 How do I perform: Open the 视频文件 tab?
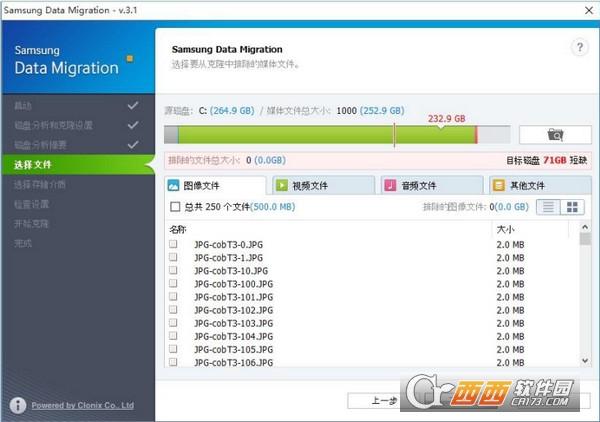pos(324,186)
